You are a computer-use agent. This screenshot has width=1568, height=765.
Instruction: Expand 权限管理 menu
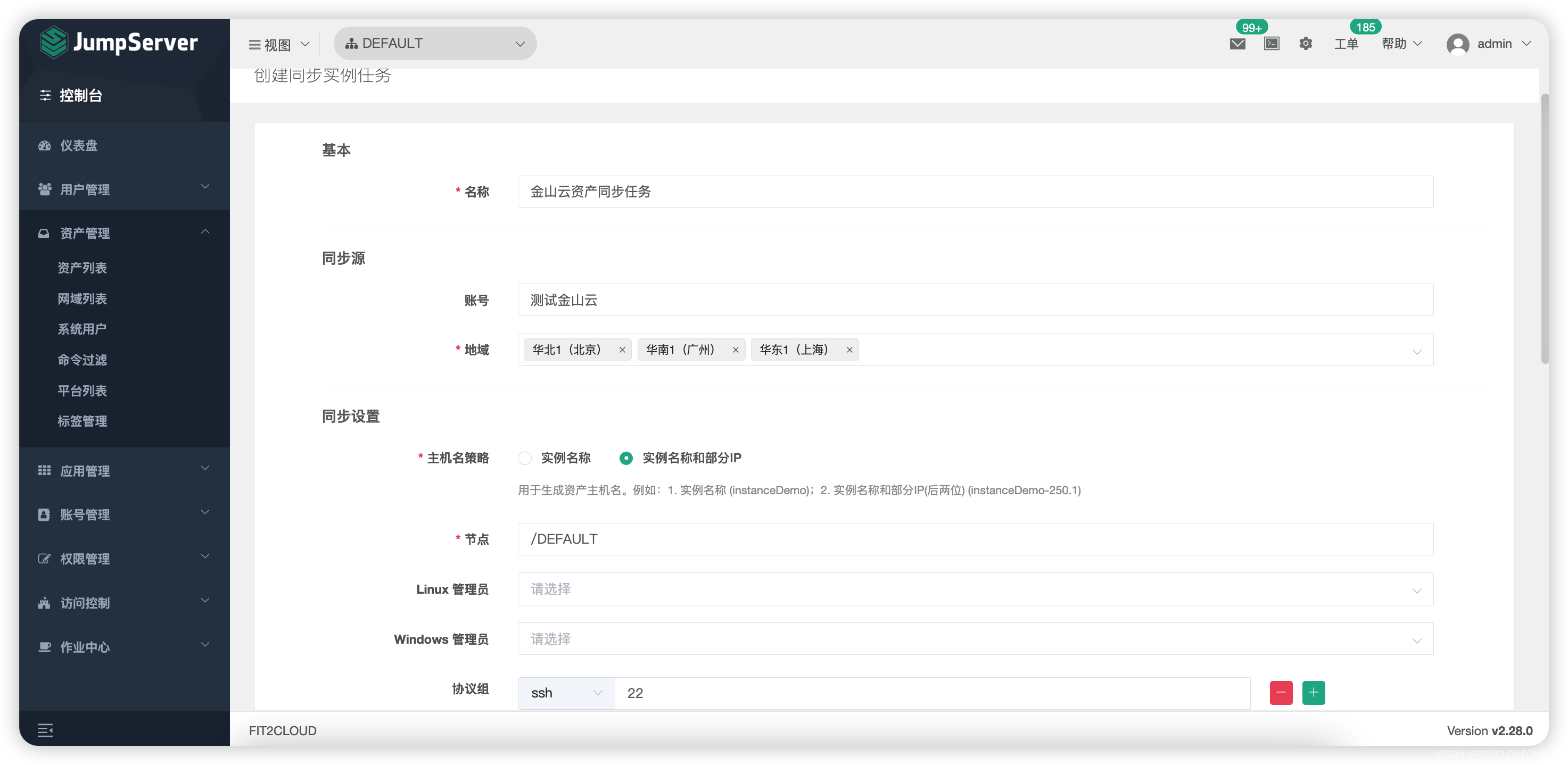(124, 559)
